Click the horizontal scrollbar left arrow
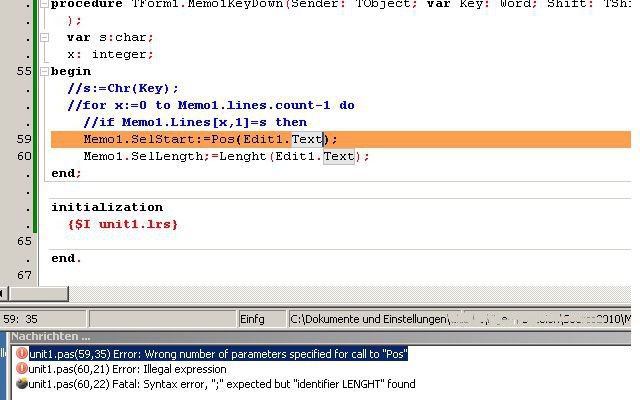 [5, 293]
